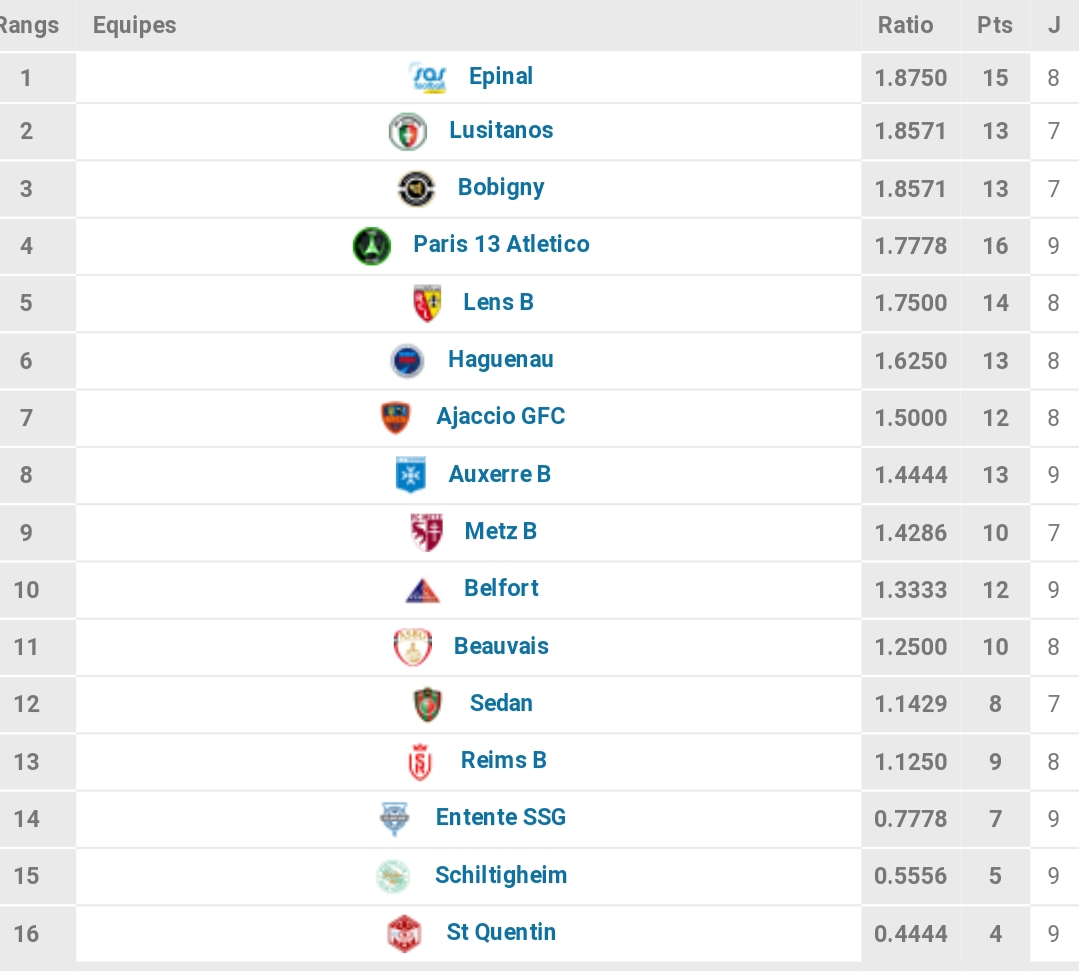Click the Equipes column header
Viewport: 1079px width, 971px height.
(135, 25)
